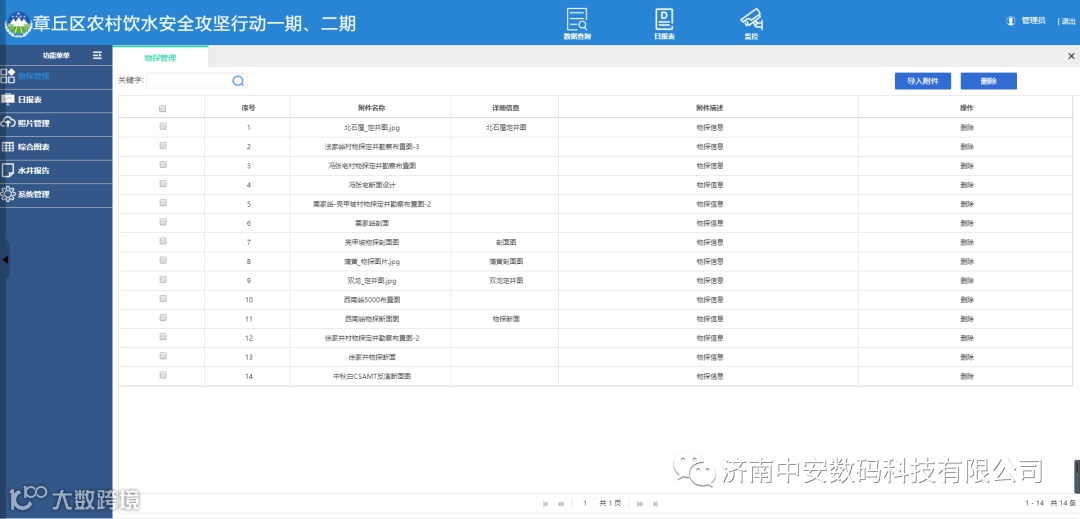Click attachment name 西南峪5000布置图
This screenshot has height=519, width=1080.
tap(372, 300)
